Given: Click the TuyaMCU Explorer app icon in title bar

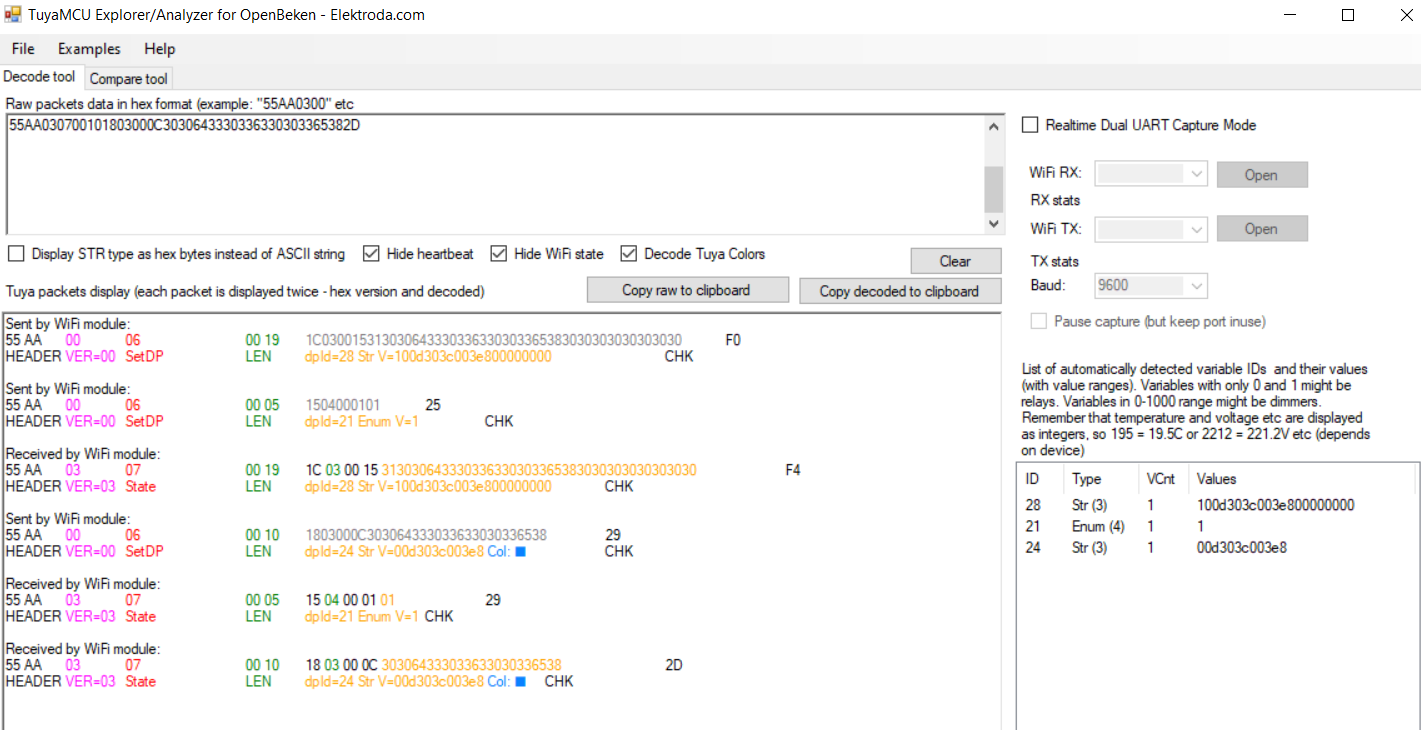Looking at the screenshot, I should [13, 15].
